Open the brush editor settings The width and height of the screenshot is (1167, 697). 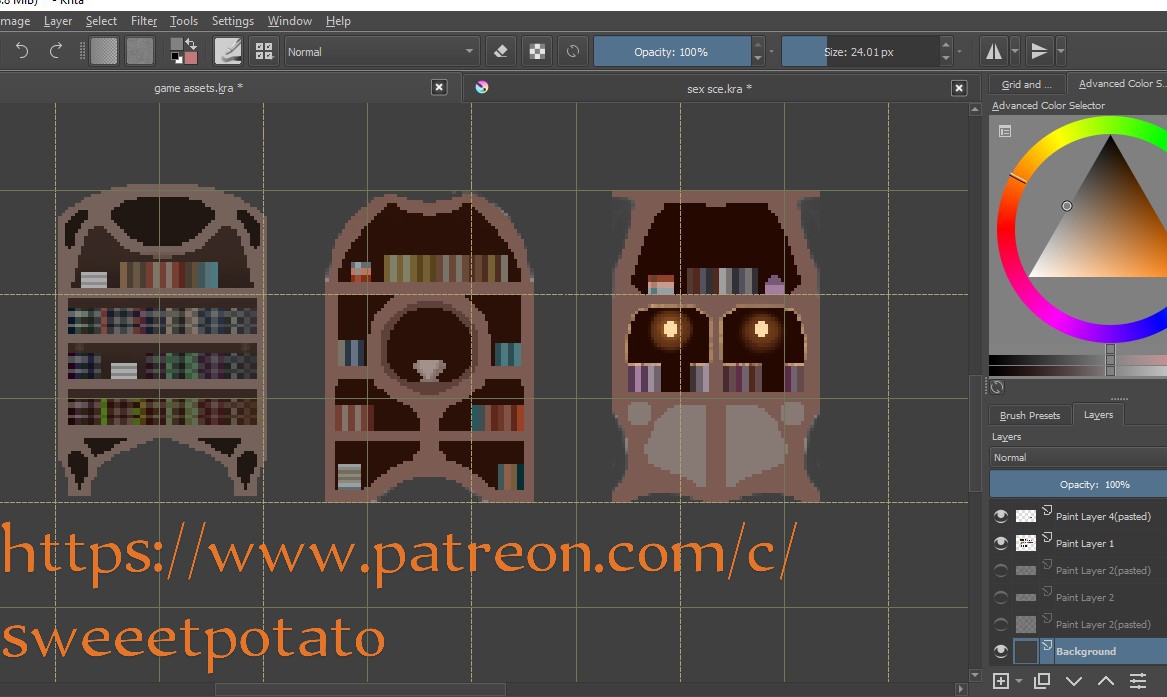228,51
